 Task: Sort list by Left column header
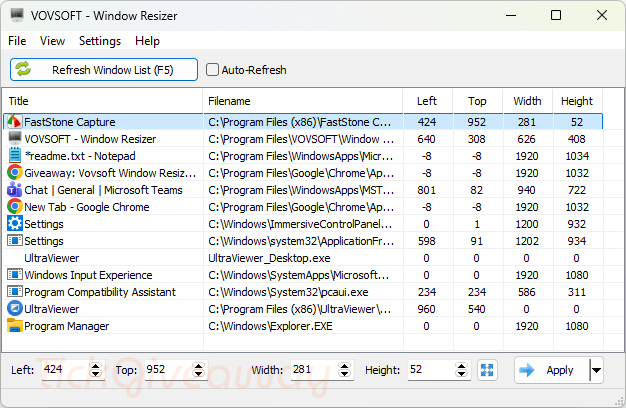[428, 101]
